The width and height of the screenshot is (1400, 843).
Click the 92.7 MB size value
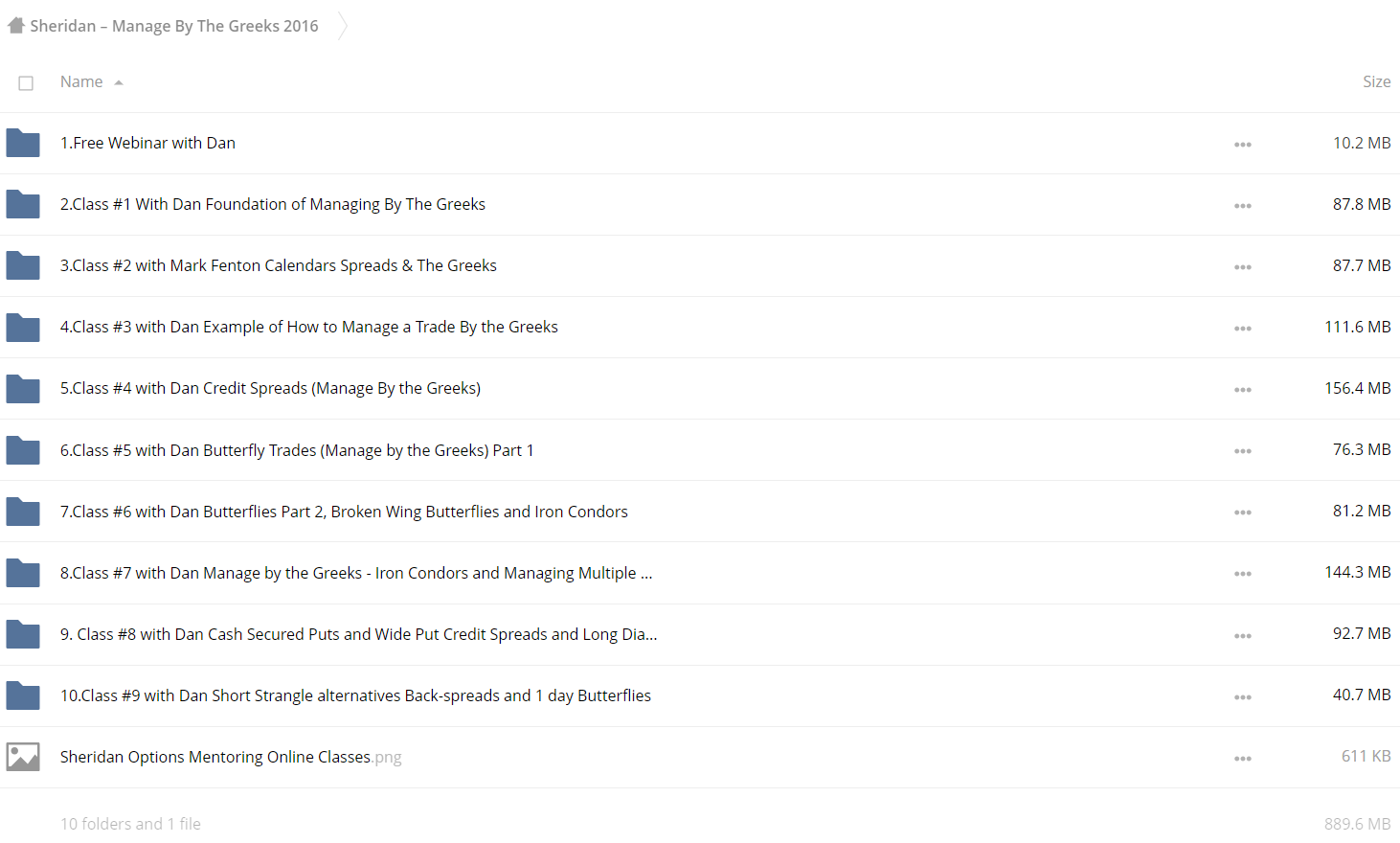[x=1362, y=633]
